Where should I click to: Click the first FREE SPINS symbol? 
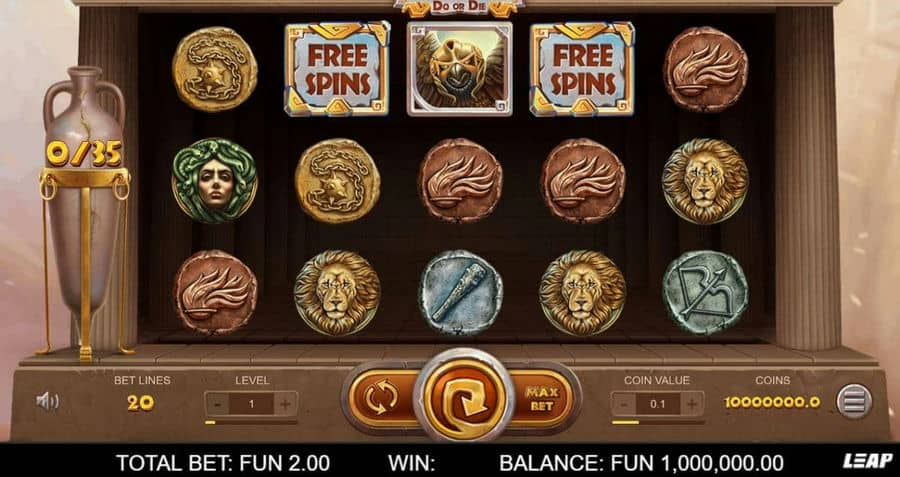pos(337,69)
